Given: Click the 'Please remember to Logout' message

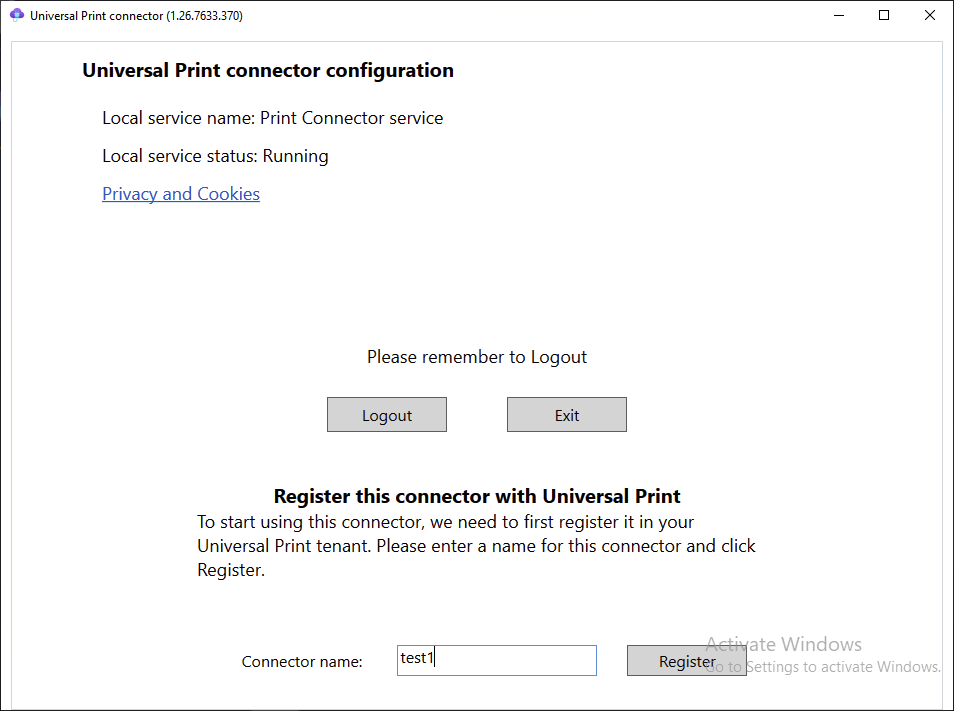Looking at the screenshot, I should click(x=477, y=357).
